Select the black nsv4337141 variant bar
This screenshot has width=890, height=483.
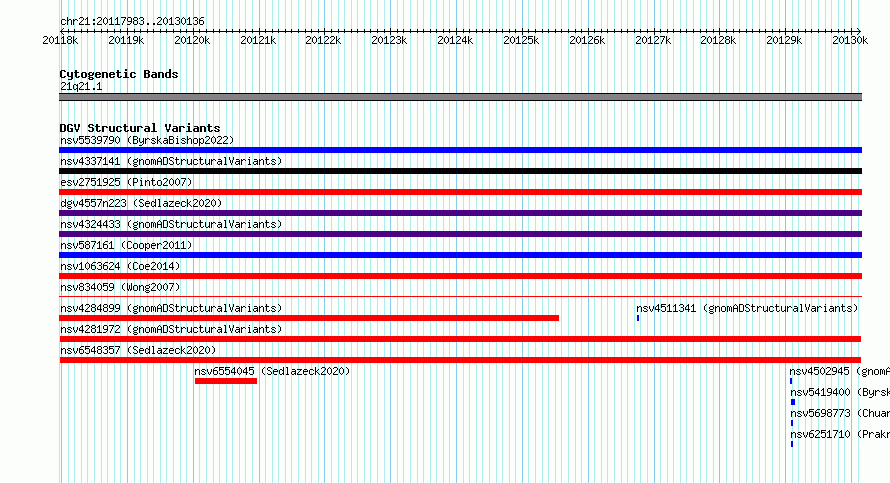click(x=460, y=171)
